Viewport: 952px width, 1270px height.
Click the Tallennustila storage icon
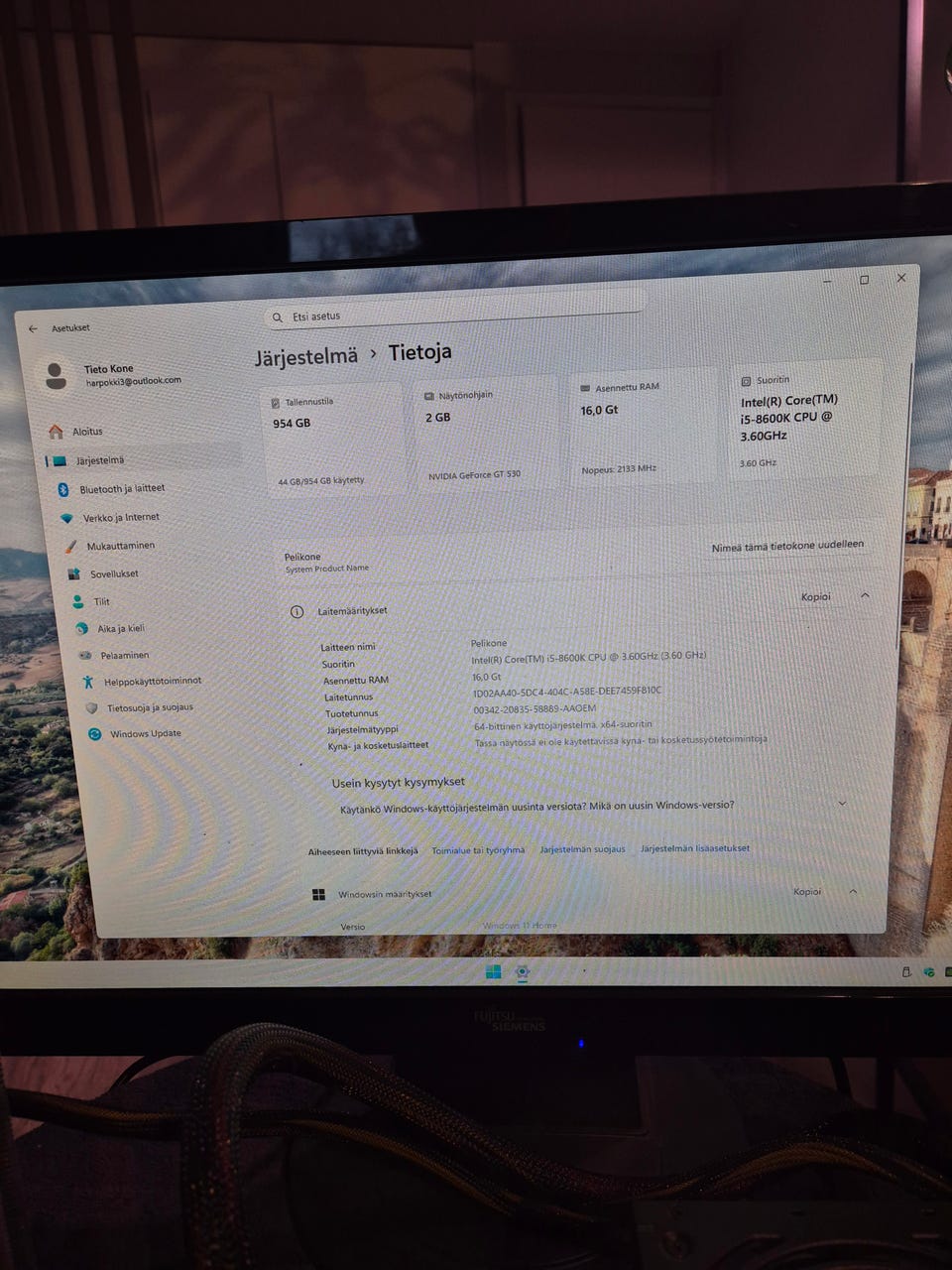[276, 404]
